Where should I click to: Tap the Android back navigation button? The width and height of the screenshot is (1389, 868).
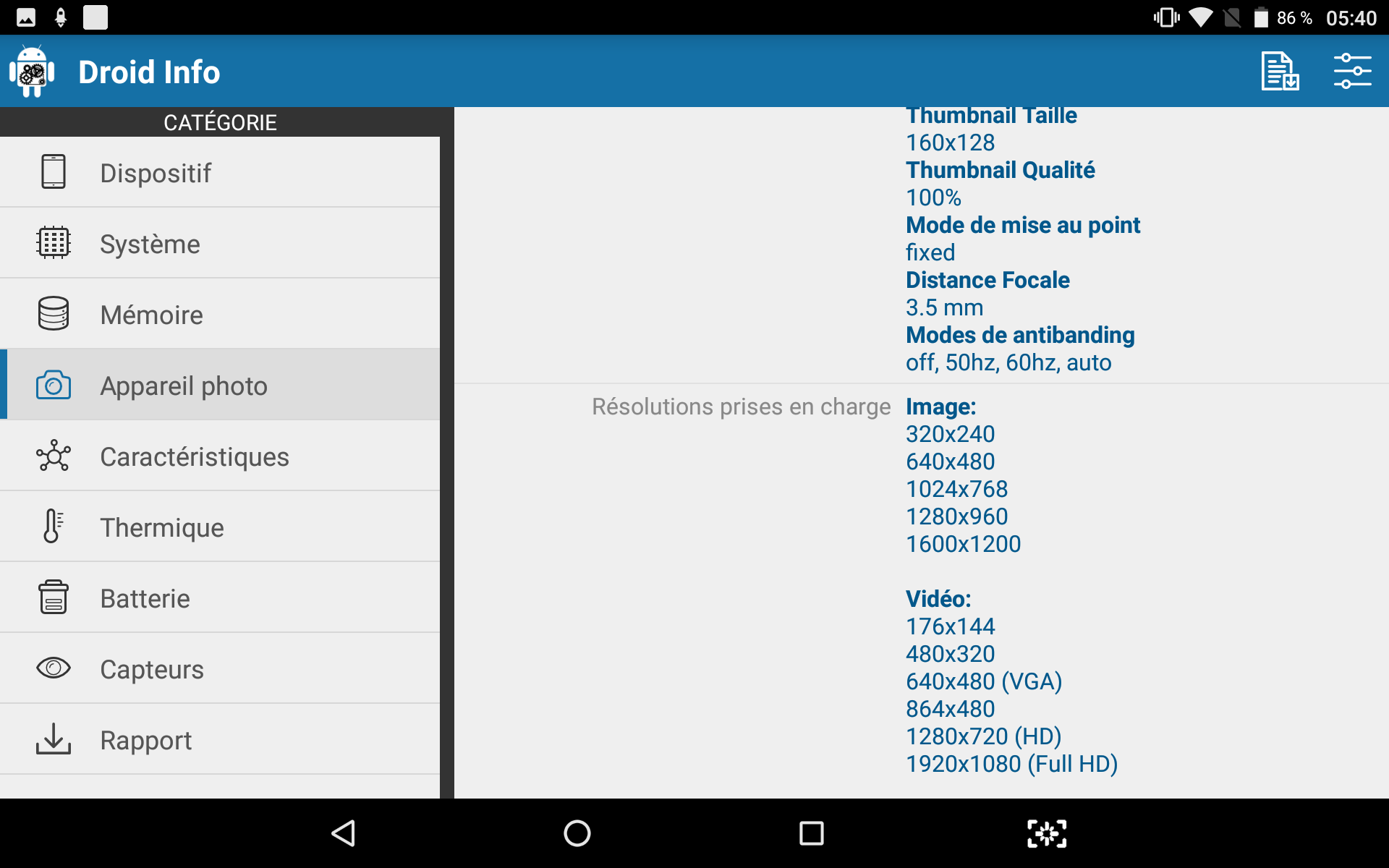pos(344,833)
